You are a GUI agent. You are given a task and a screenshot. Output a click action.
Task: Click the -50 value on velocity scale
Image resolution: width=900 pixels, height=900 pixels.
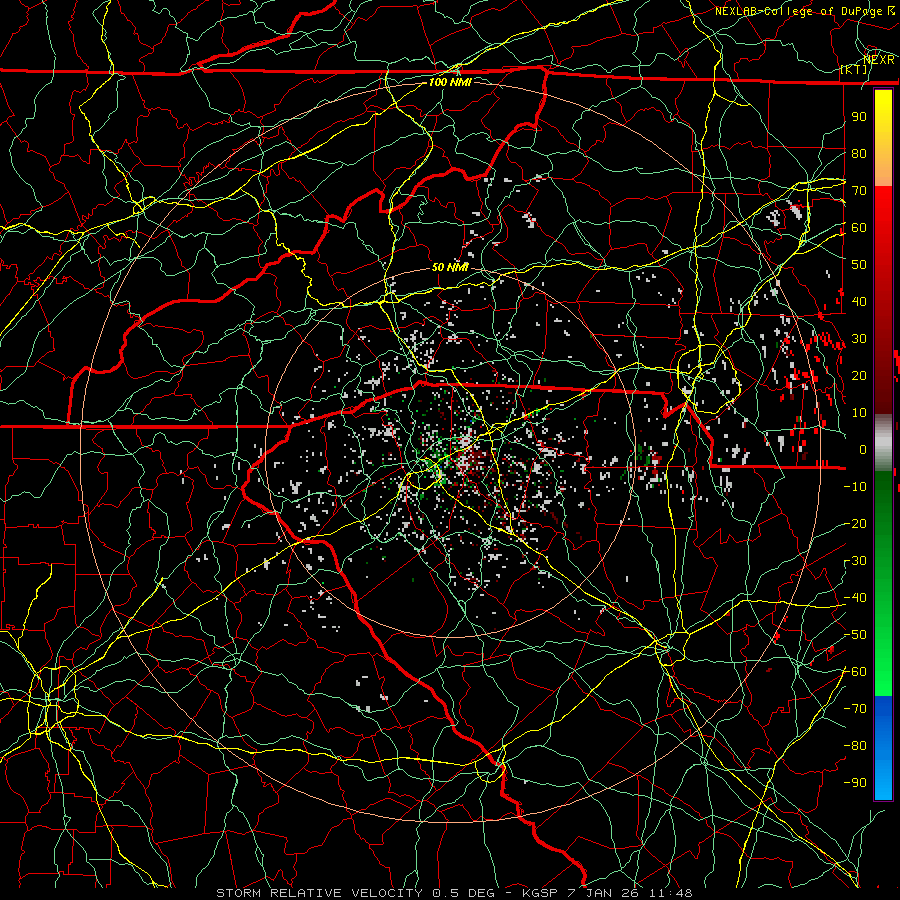coord(855,635)
